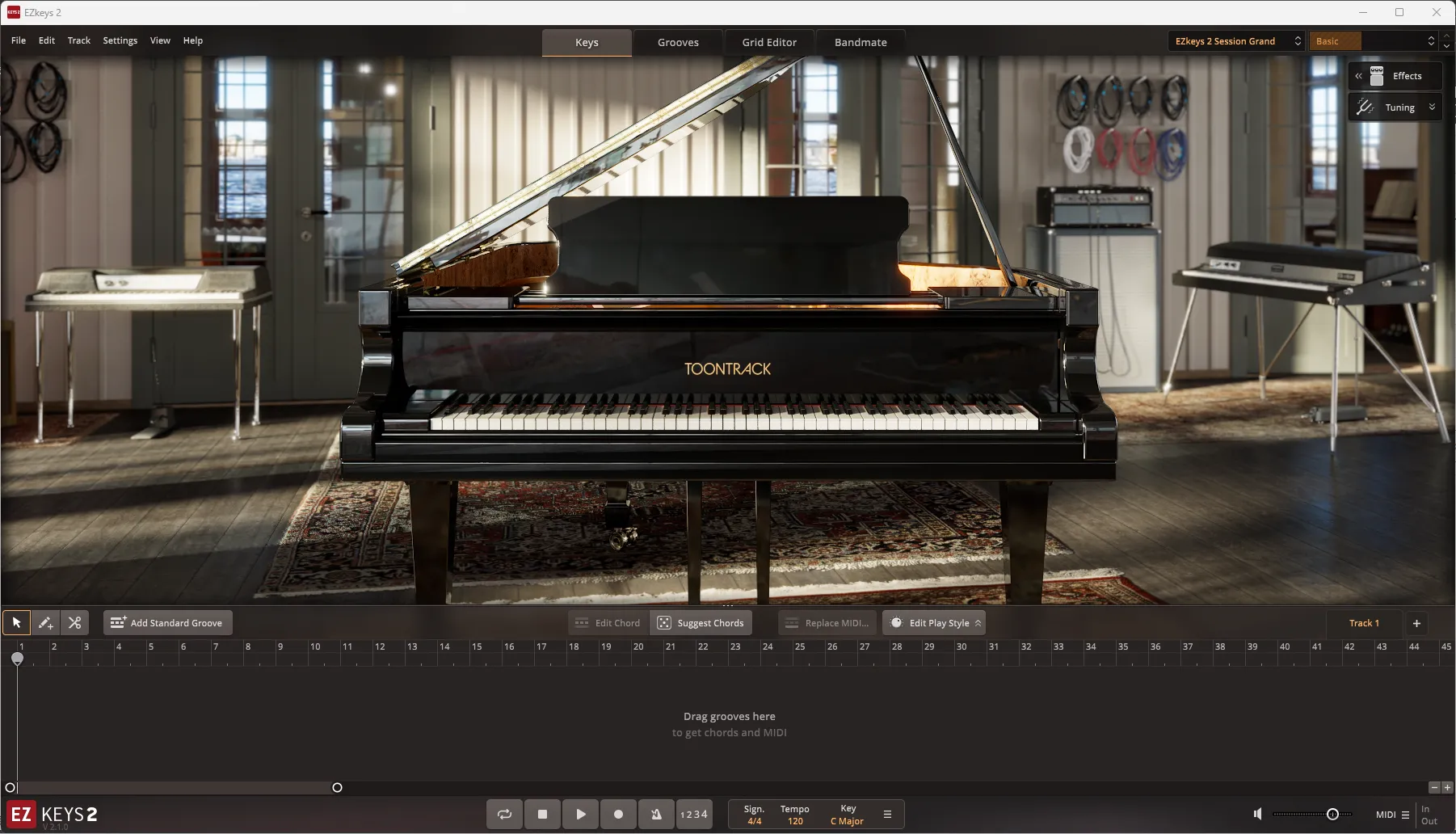Click the stop playback button
This screenshot has width=1456, height=834.
tap(542, 815)
